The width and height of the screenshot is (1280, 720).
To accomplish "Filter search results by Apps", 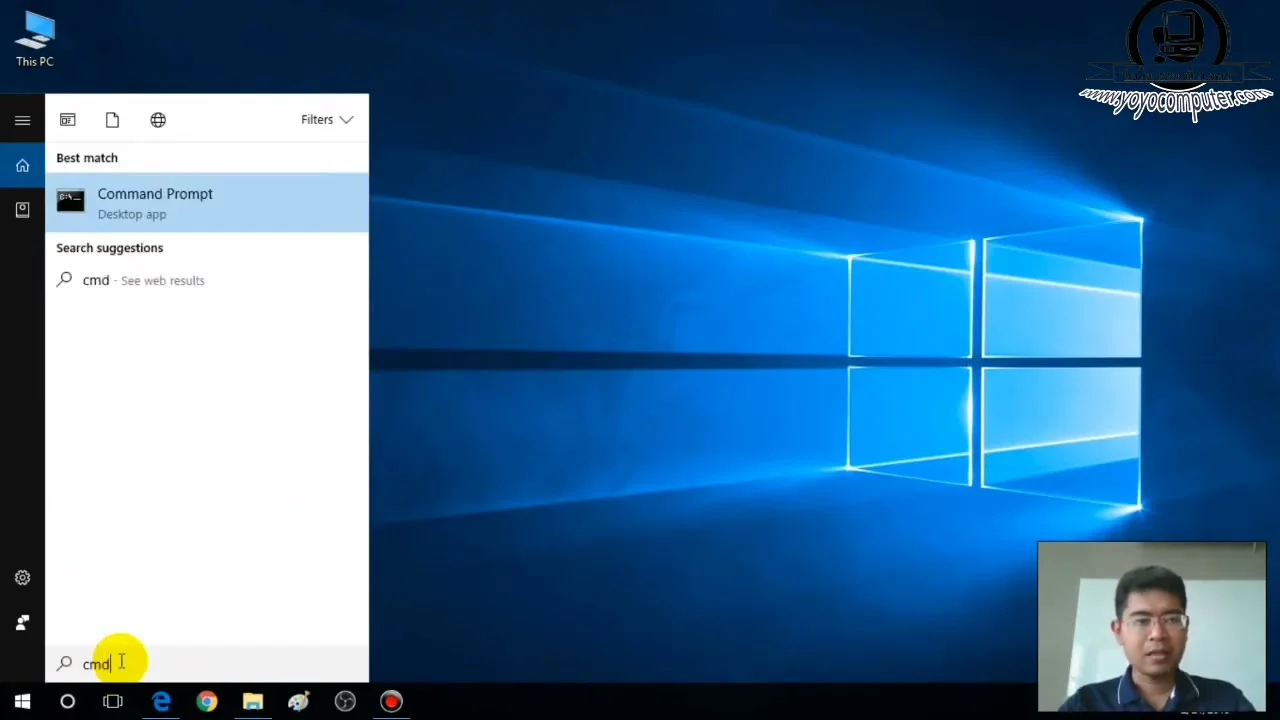I will [68, 120].
